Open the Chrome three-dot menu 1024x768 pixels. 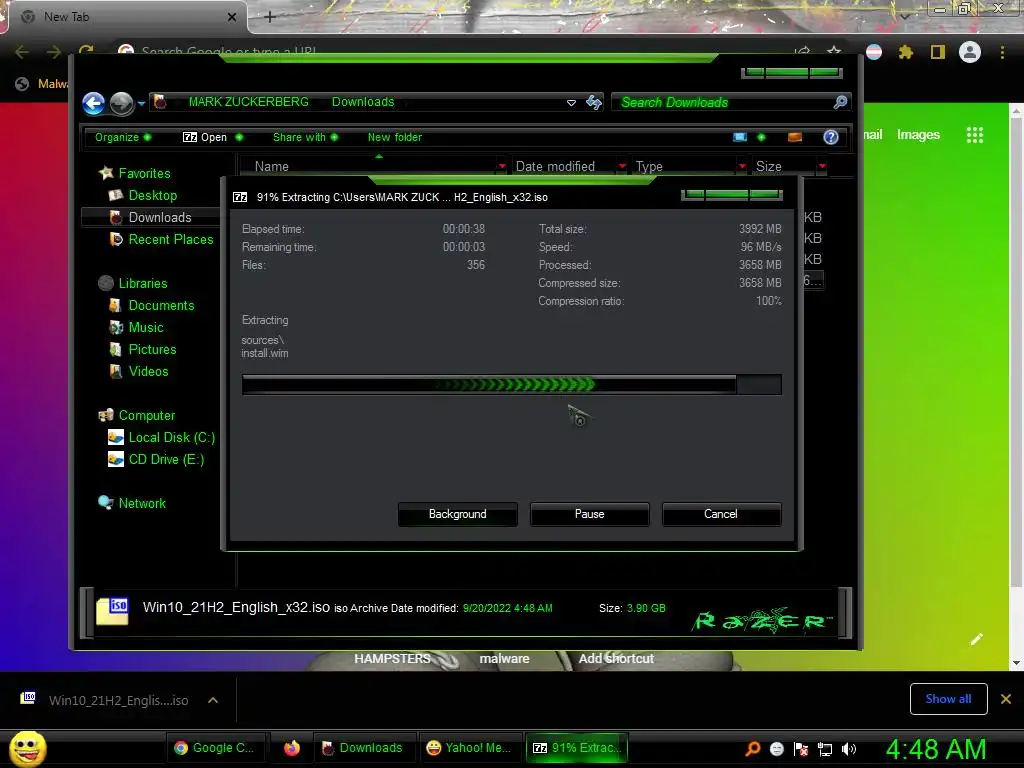(x=1002, y=52)
